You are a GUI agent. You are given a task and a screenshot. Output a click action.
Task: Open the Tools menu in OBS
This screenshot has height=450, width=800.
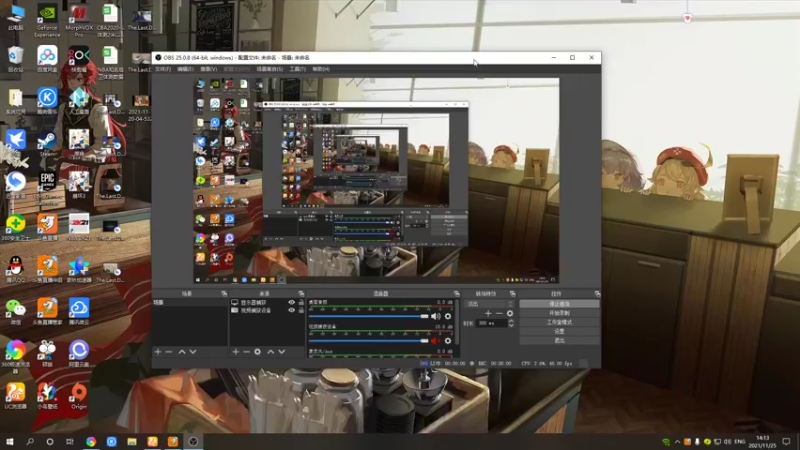[297, 69]
